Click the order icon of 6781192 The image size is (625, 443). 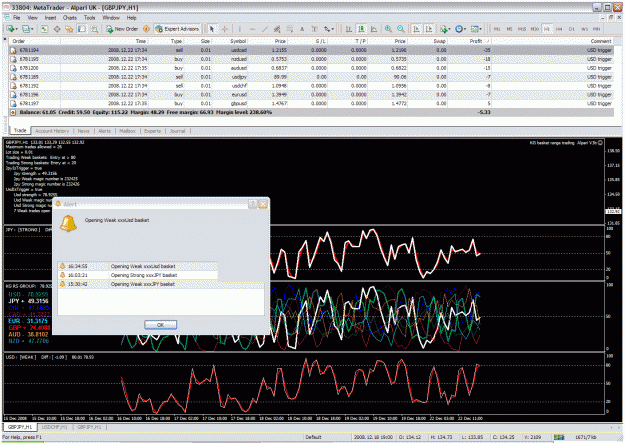[13, 86]
